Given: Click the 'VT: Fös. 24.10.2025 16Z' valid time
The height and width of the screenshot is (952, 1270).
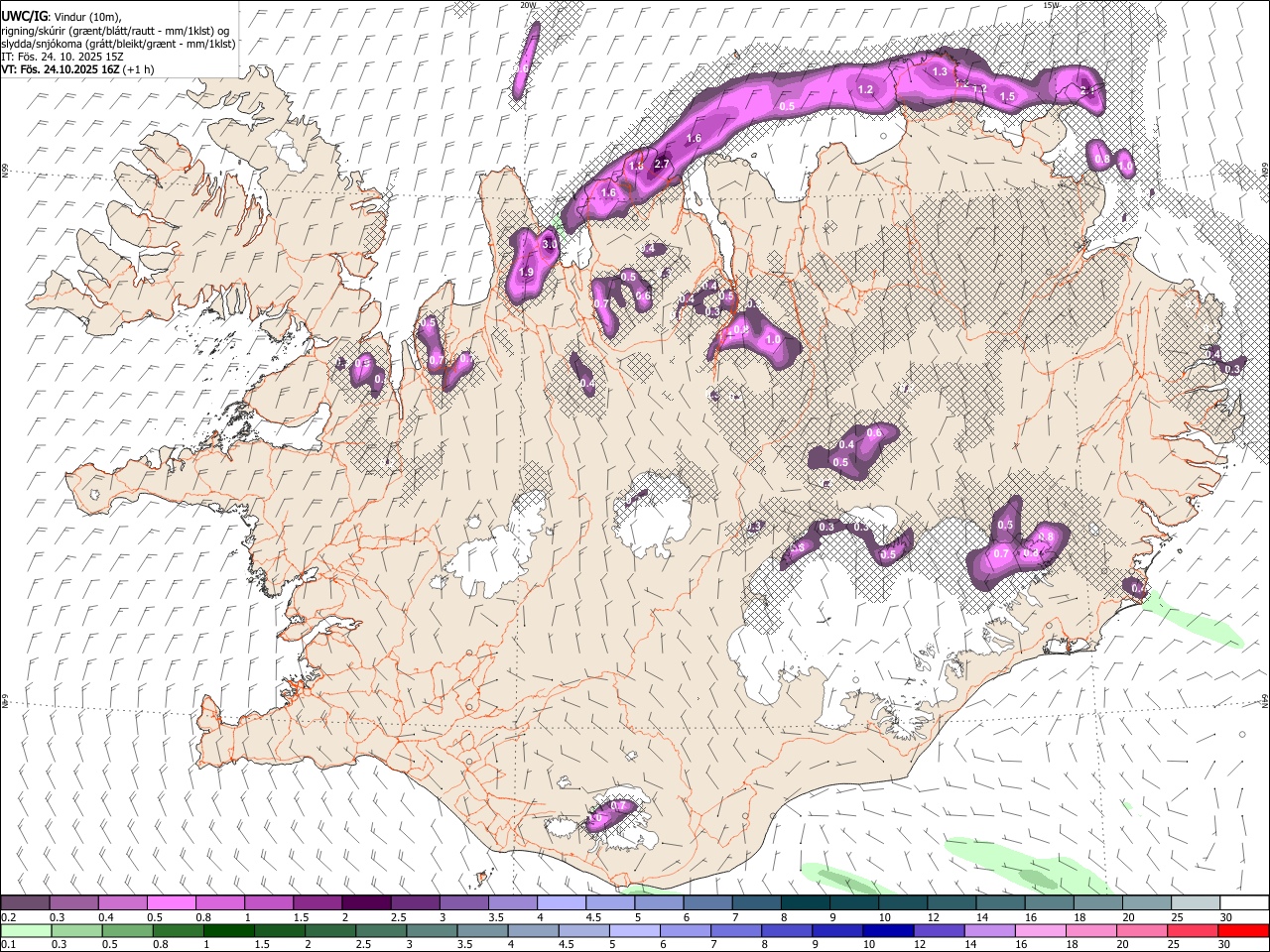Looking at the screenshot, I should [59, 69].
